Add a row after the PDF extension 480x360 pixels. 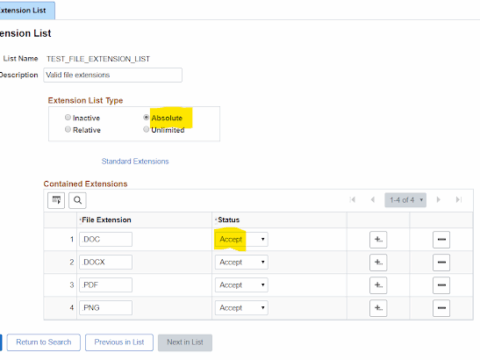378,285
